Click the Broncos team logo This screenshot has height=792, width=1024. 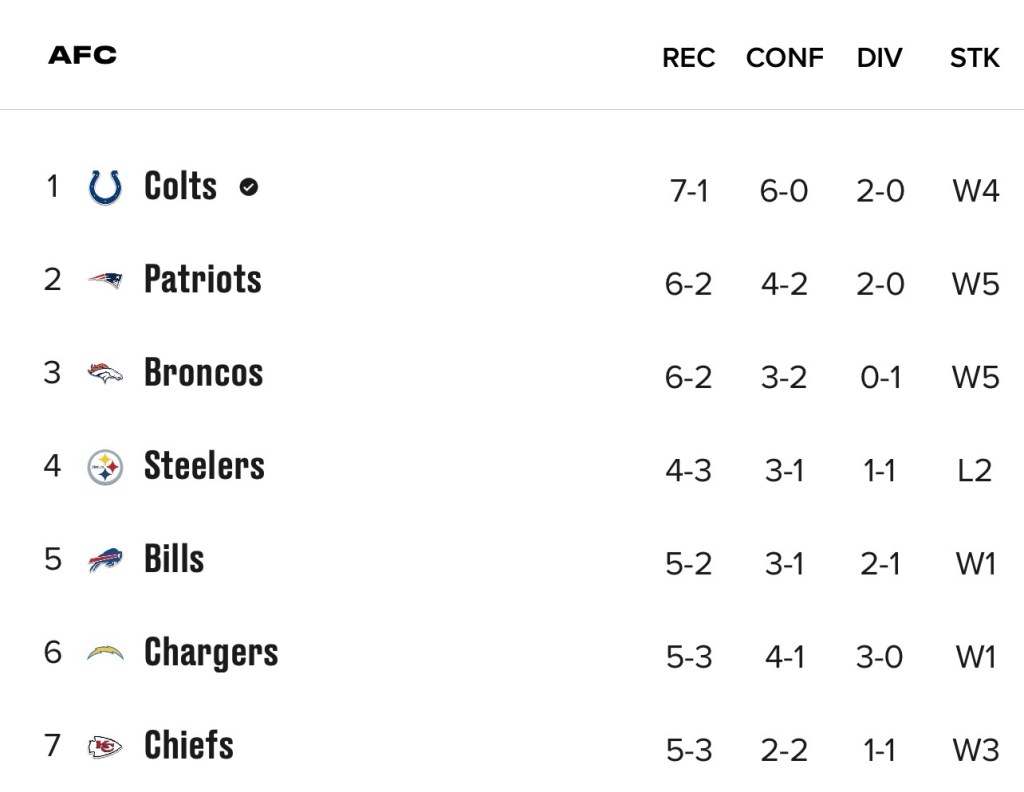tap(105, 373)
